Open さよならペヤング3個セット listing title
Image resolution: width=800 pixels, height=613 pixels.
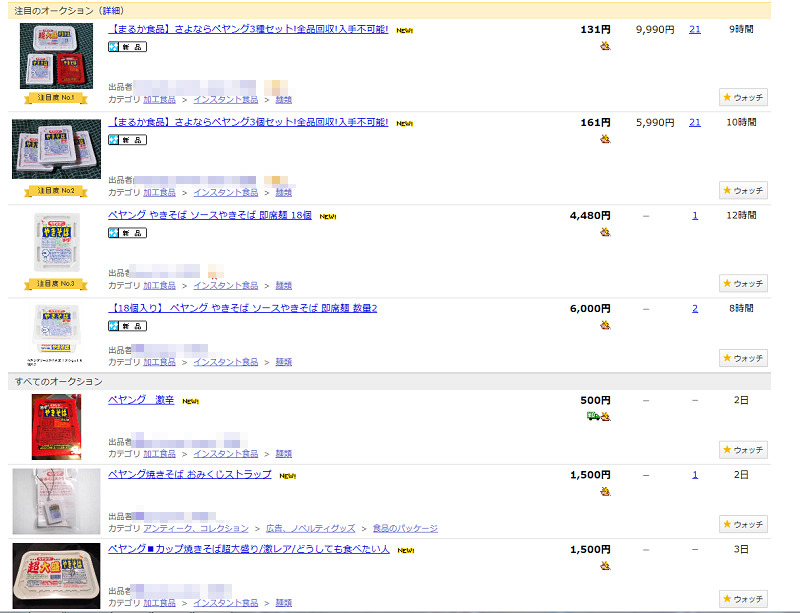tap(248, 122)
